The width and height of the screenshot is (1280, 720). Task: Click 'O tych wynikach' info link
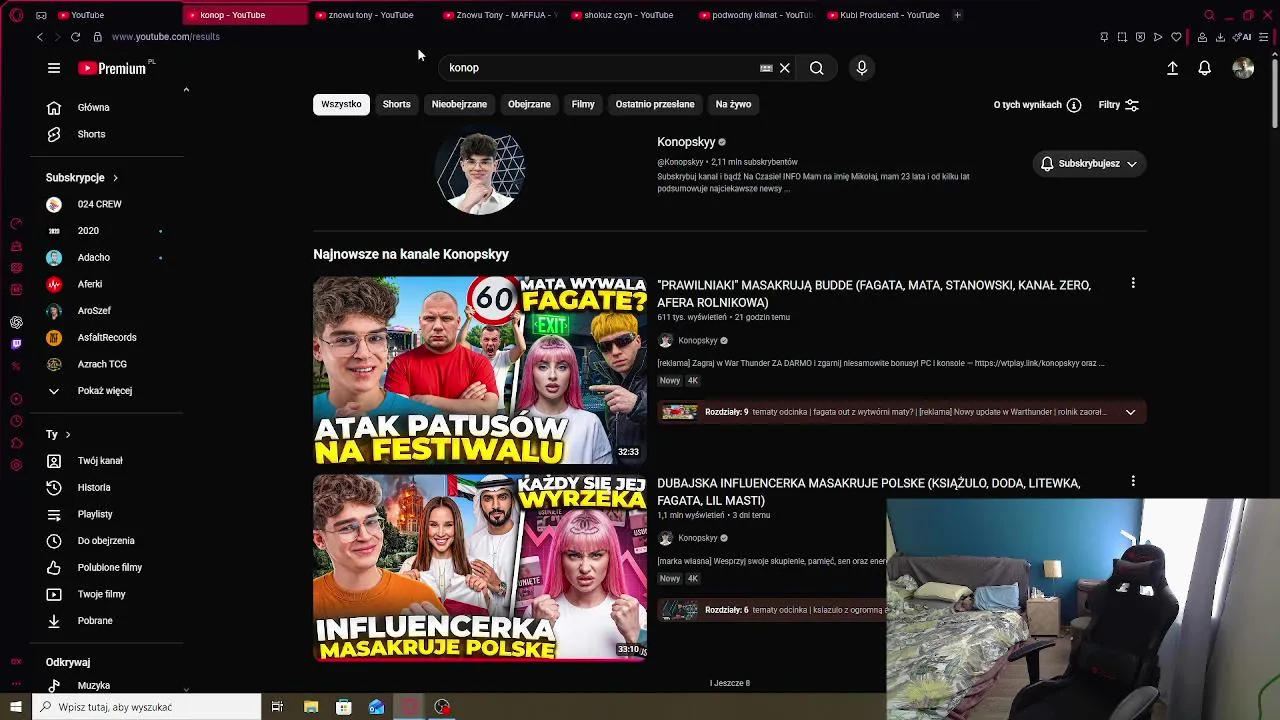[x=1037, y=105]
